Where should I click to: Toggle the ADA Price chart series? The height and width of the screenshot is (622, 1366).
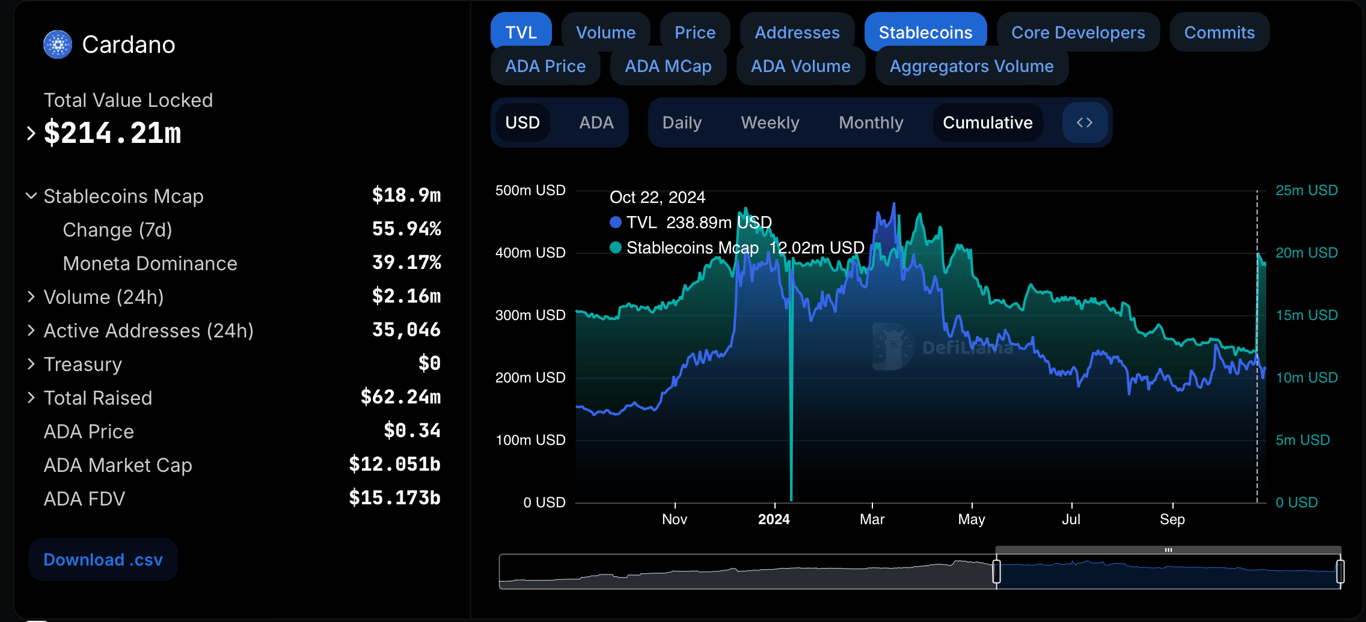pyautogui.click(x=545, y=66)
